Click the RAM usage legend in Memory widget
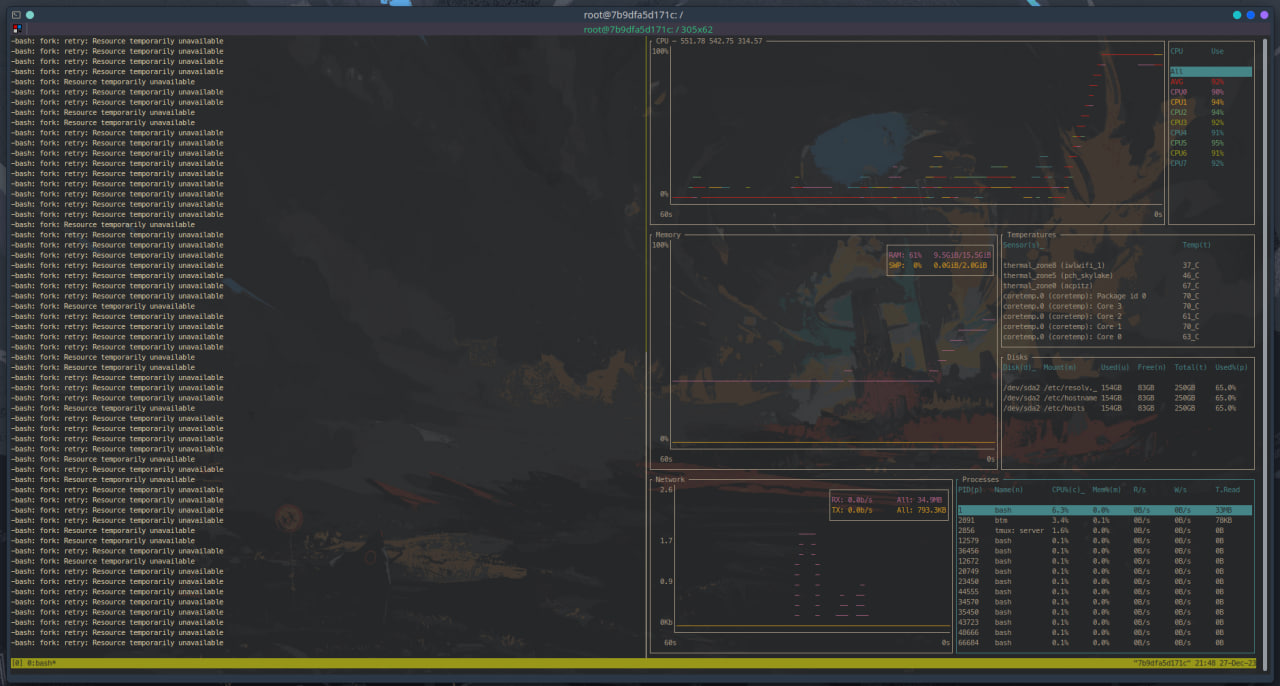 [938, 255]
